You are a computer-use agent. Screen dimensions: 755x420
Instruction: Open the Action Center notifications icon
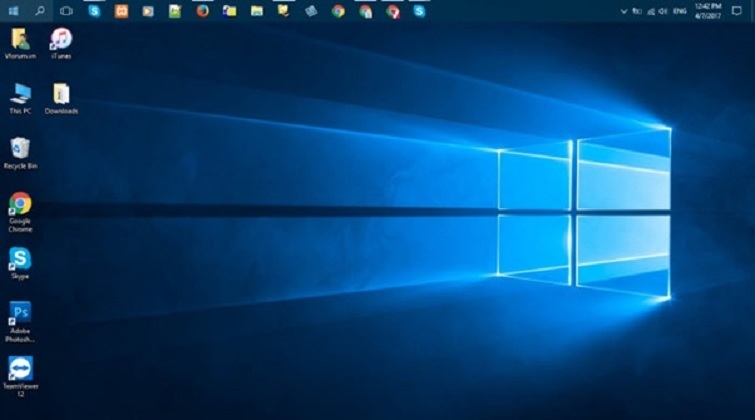tap(737, 11)
